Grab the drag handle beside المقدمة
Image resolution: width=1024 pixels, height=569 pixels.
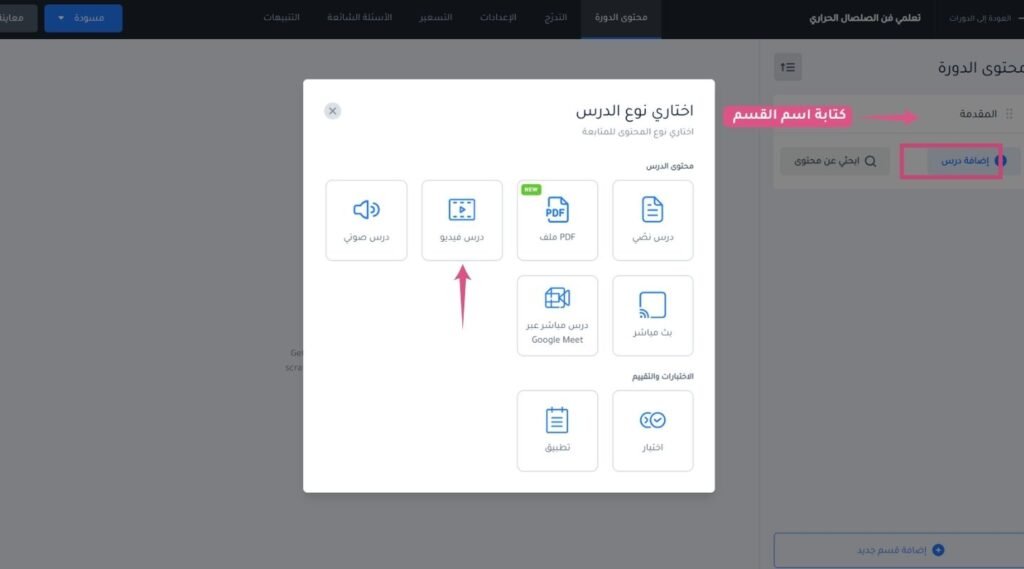(x=1009, y=114)
